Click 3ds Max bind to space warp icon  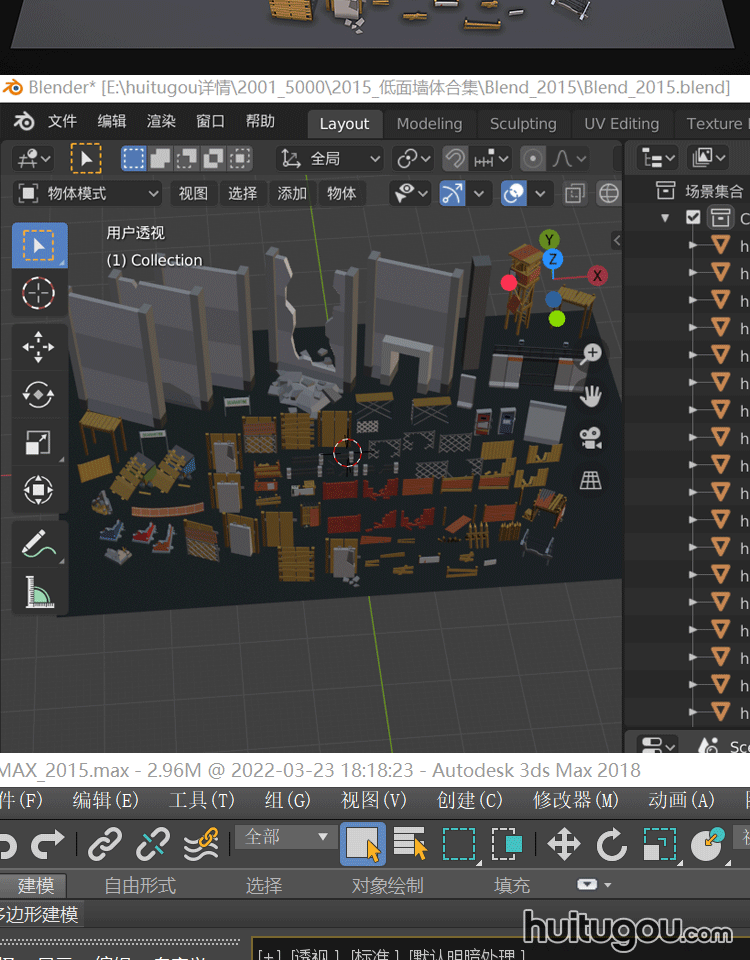click(x=201, y=844)
